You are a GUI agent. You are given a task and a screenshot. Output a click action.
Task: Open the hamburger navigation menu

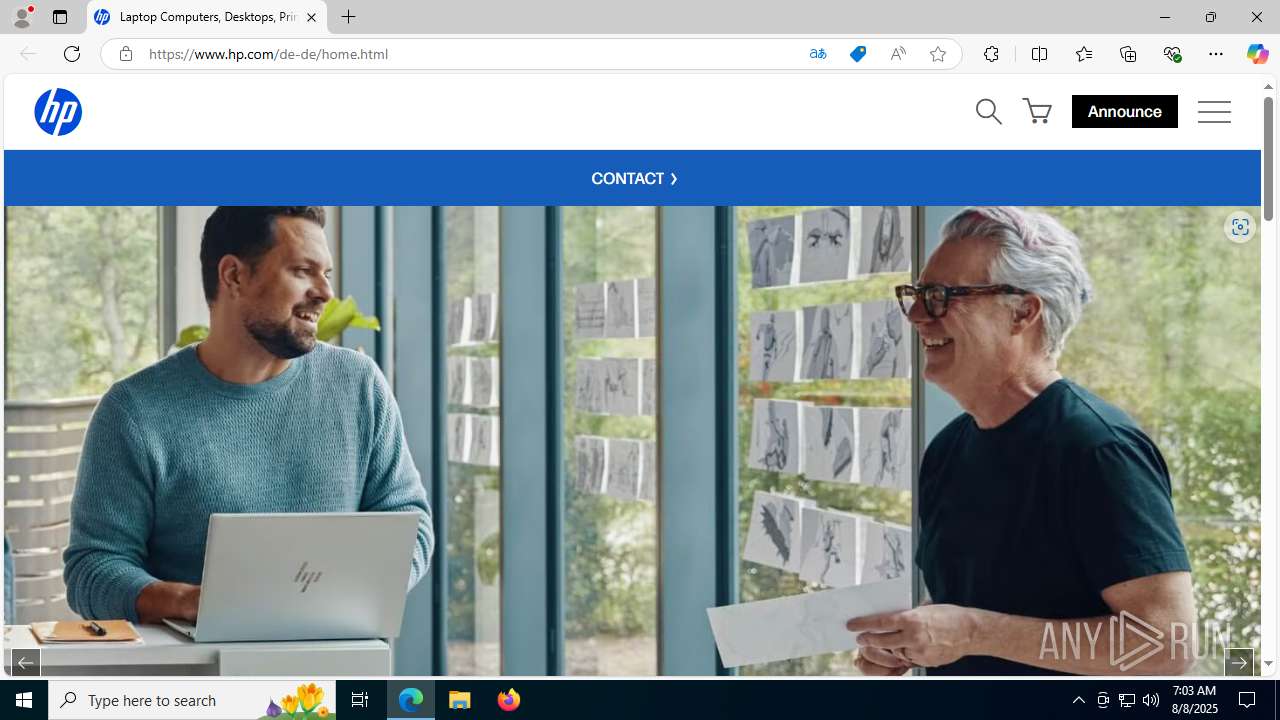coord(1214,111)
